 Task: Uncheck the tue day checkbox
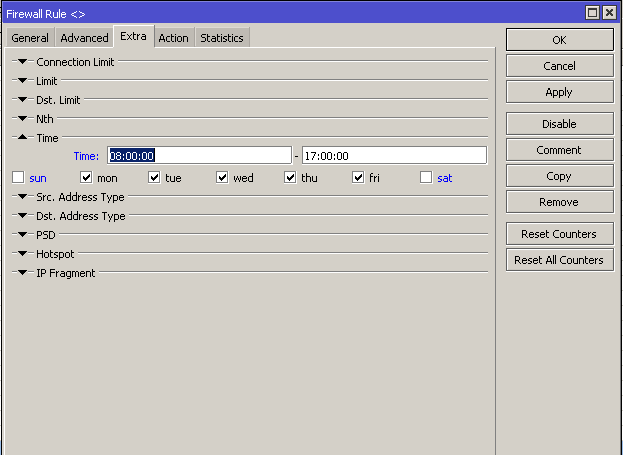pyautogui.click(x=154, y=177)
